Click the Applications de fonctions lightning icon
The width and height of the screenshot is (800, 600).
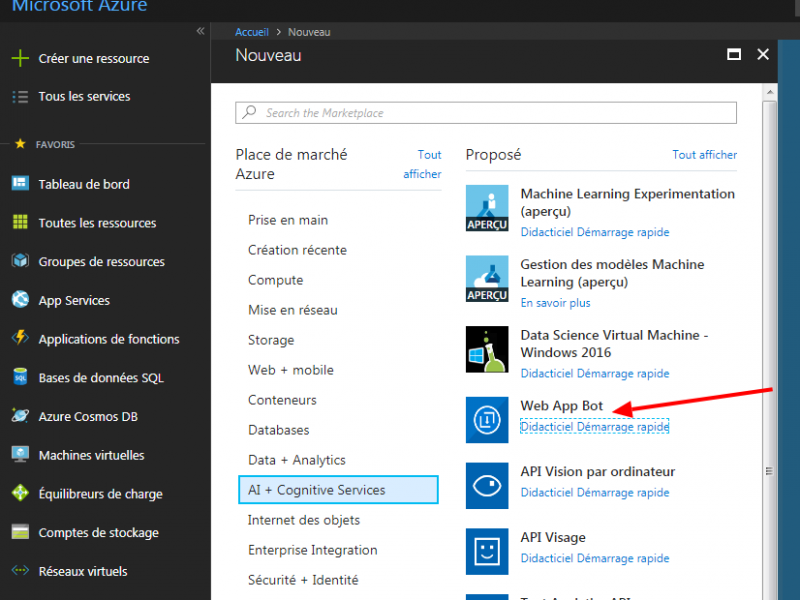pos(20,338)
